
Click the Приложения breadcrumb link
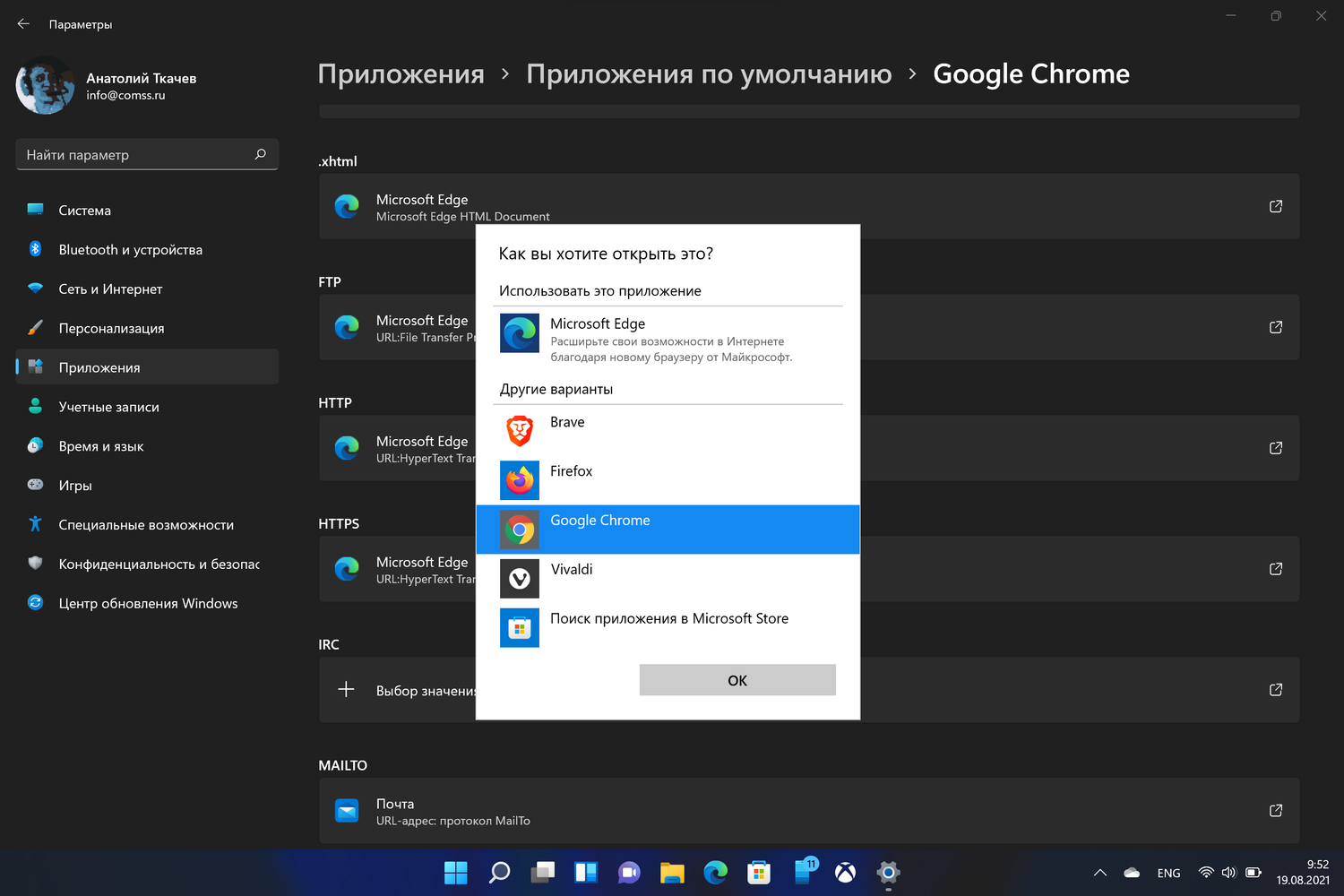(401, 73)
